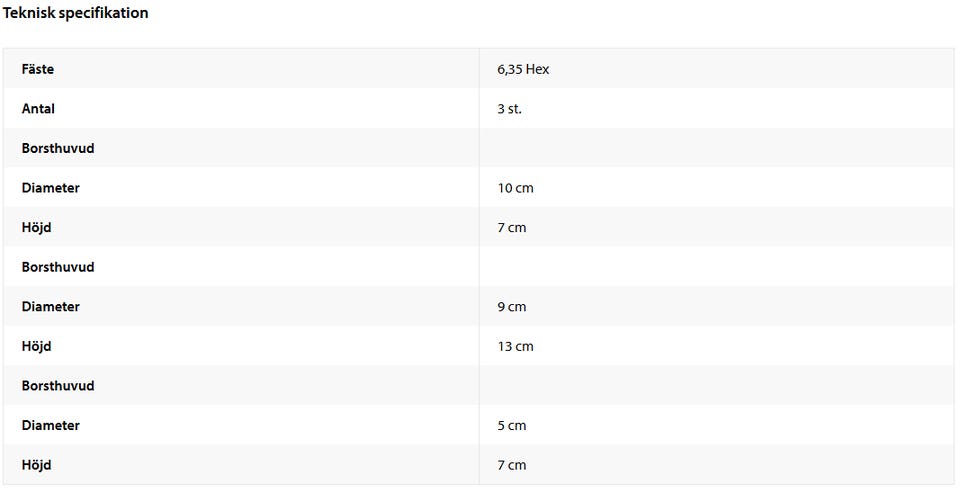Select Diameter label in the 9 cm row

(50, 307)
